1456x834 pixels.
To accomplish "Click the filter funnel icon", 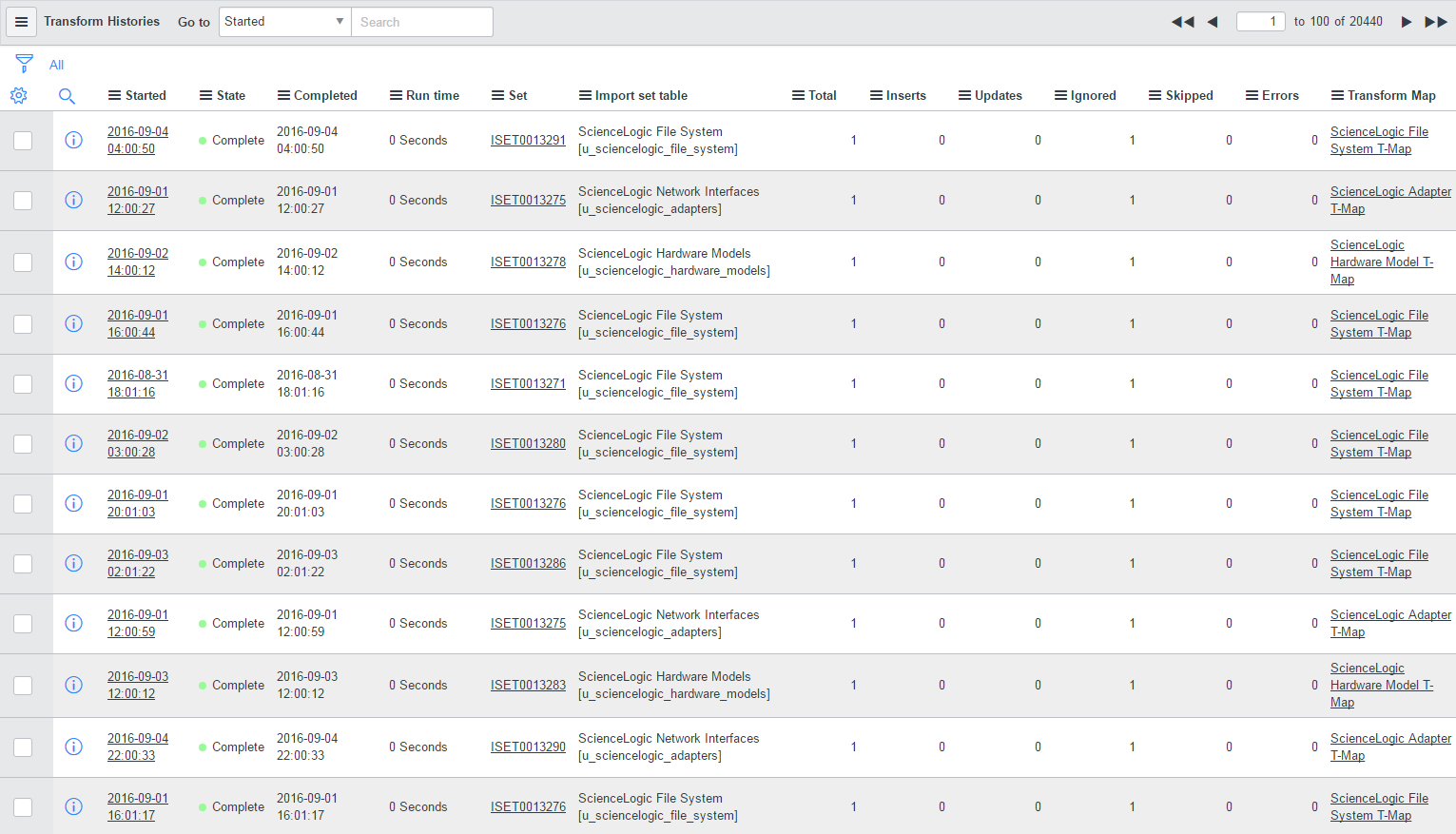I will [x=25, y=64].
